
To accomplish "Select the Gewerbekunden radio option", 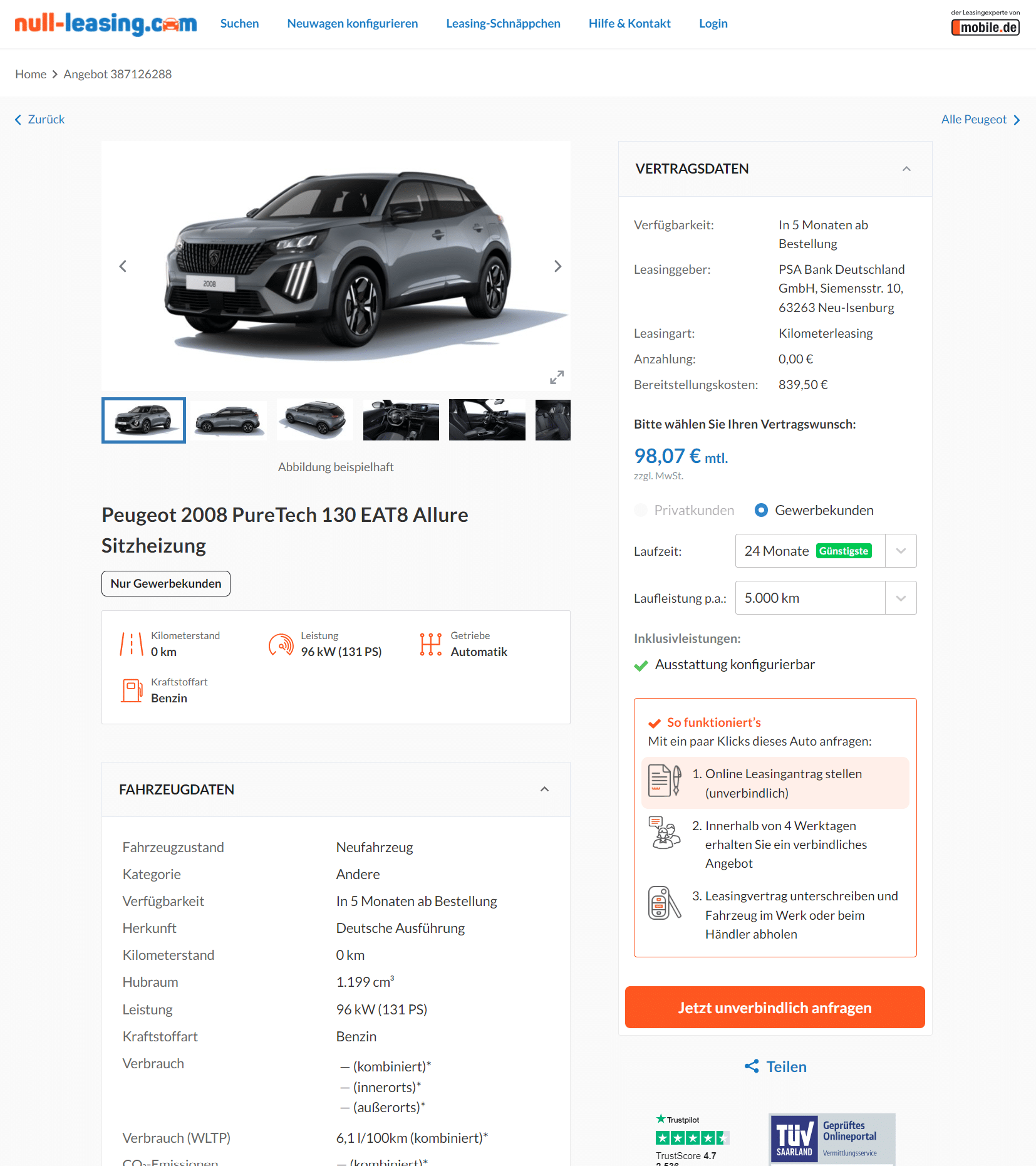I will (x=761, y=510).
